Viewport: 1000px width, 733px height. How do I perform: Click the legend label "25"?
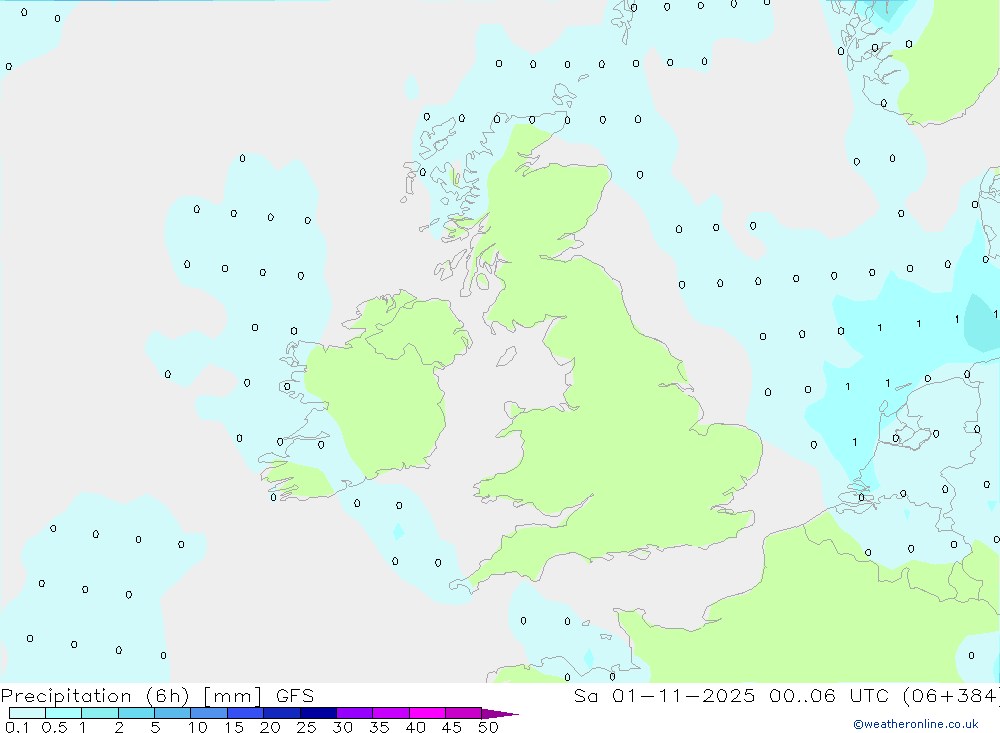pyautogui.click(x=306, y=727)
